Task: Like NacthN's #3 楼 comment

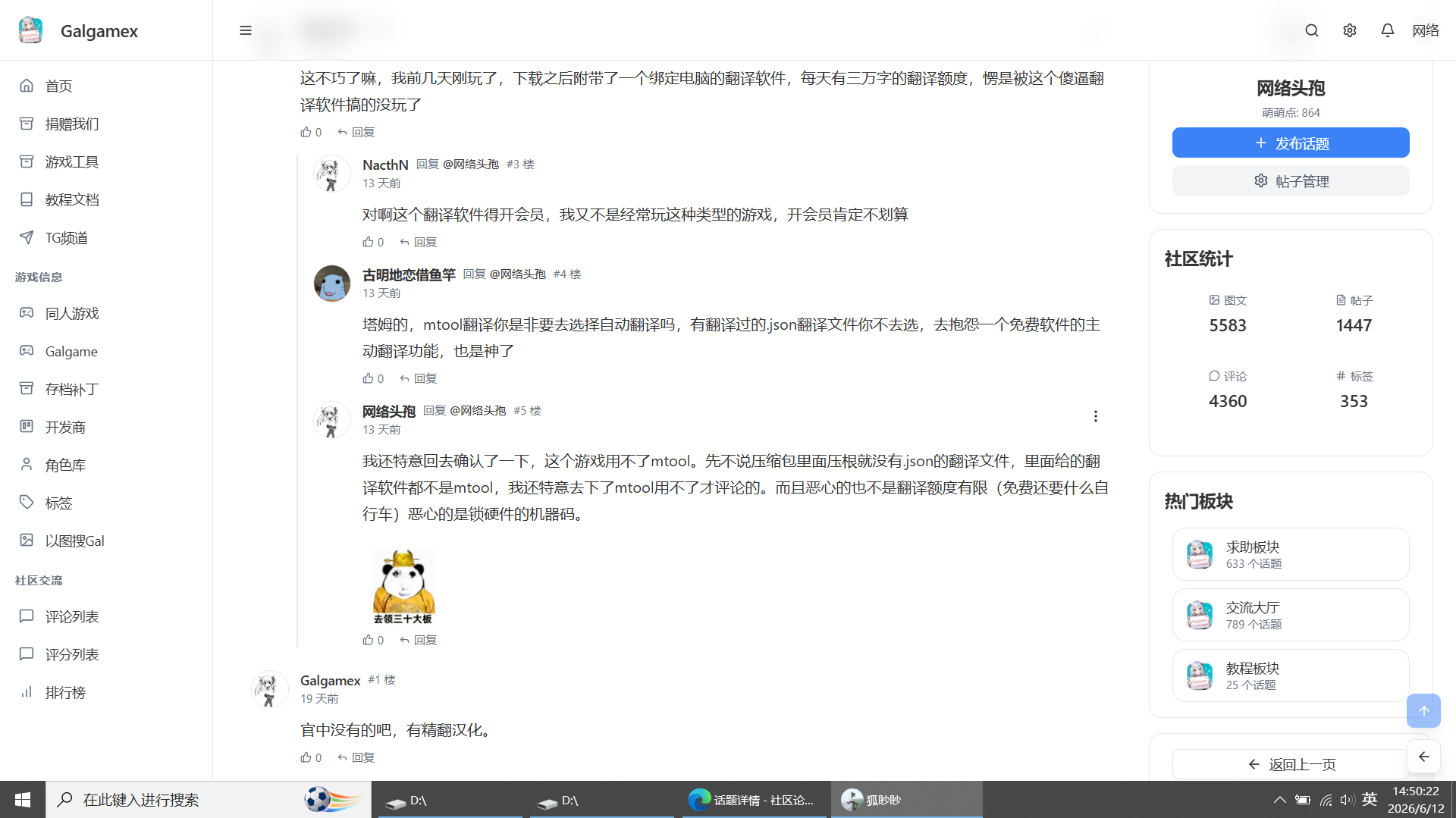Action: 373,242
